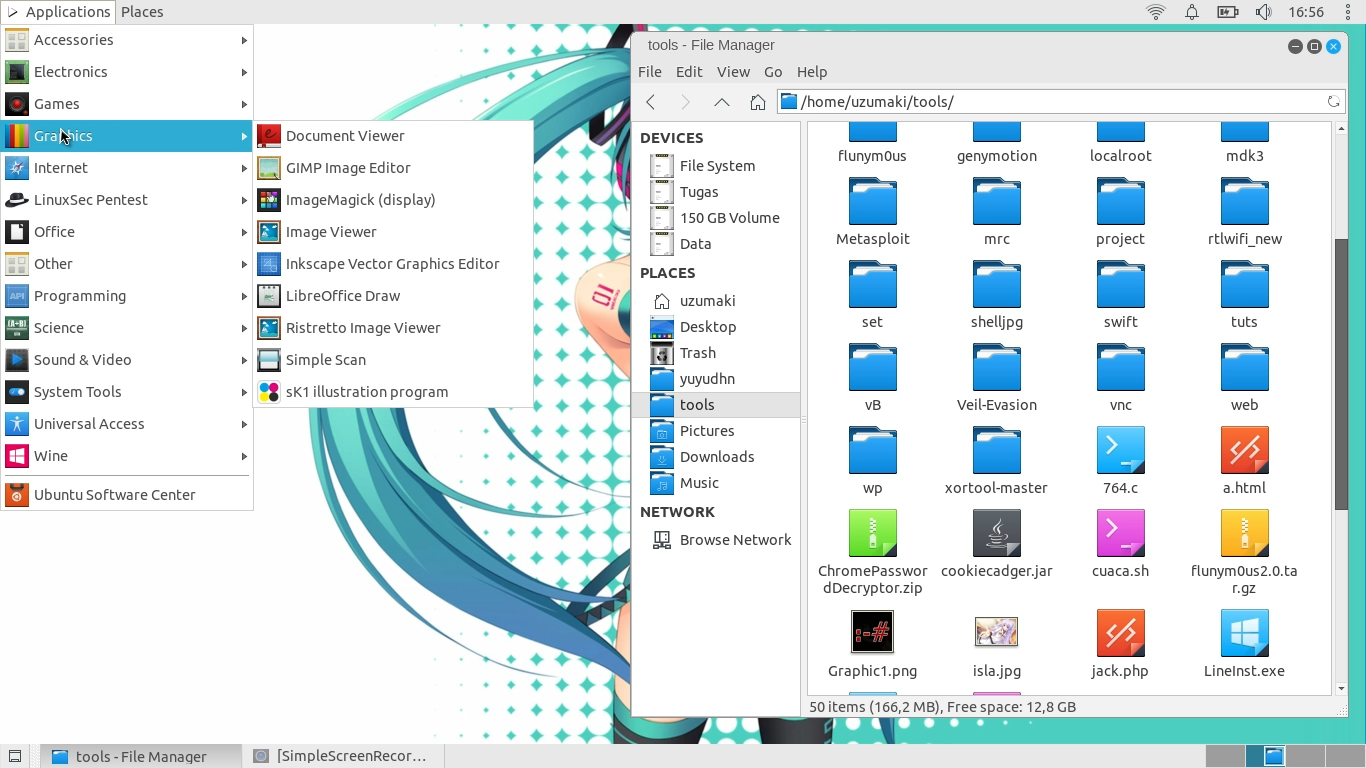1366x768 pixels.
Task: Open sK1 illustration program
Action: (393, 392)
